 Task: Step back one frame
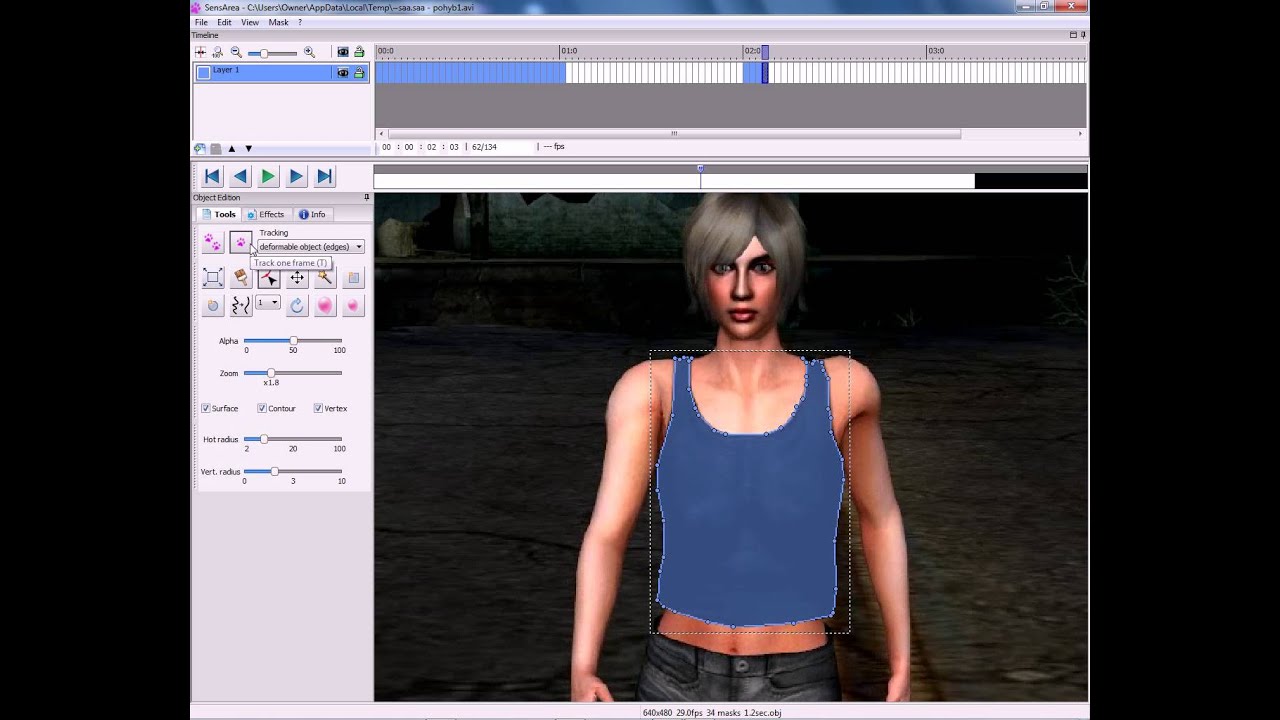click(x=240, y=177)
